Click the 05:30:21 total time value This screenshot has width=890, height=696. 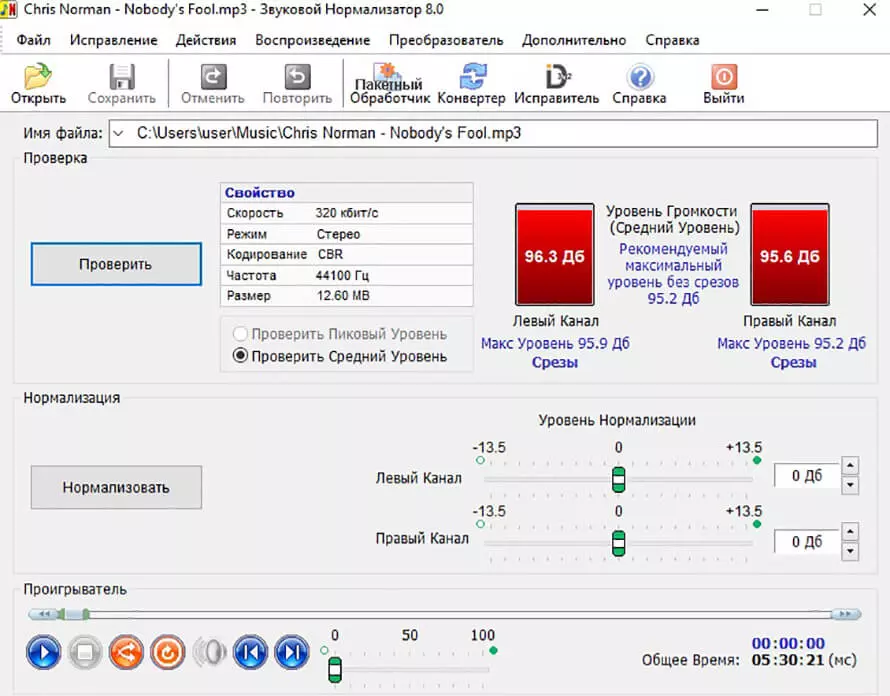[788, 660]
